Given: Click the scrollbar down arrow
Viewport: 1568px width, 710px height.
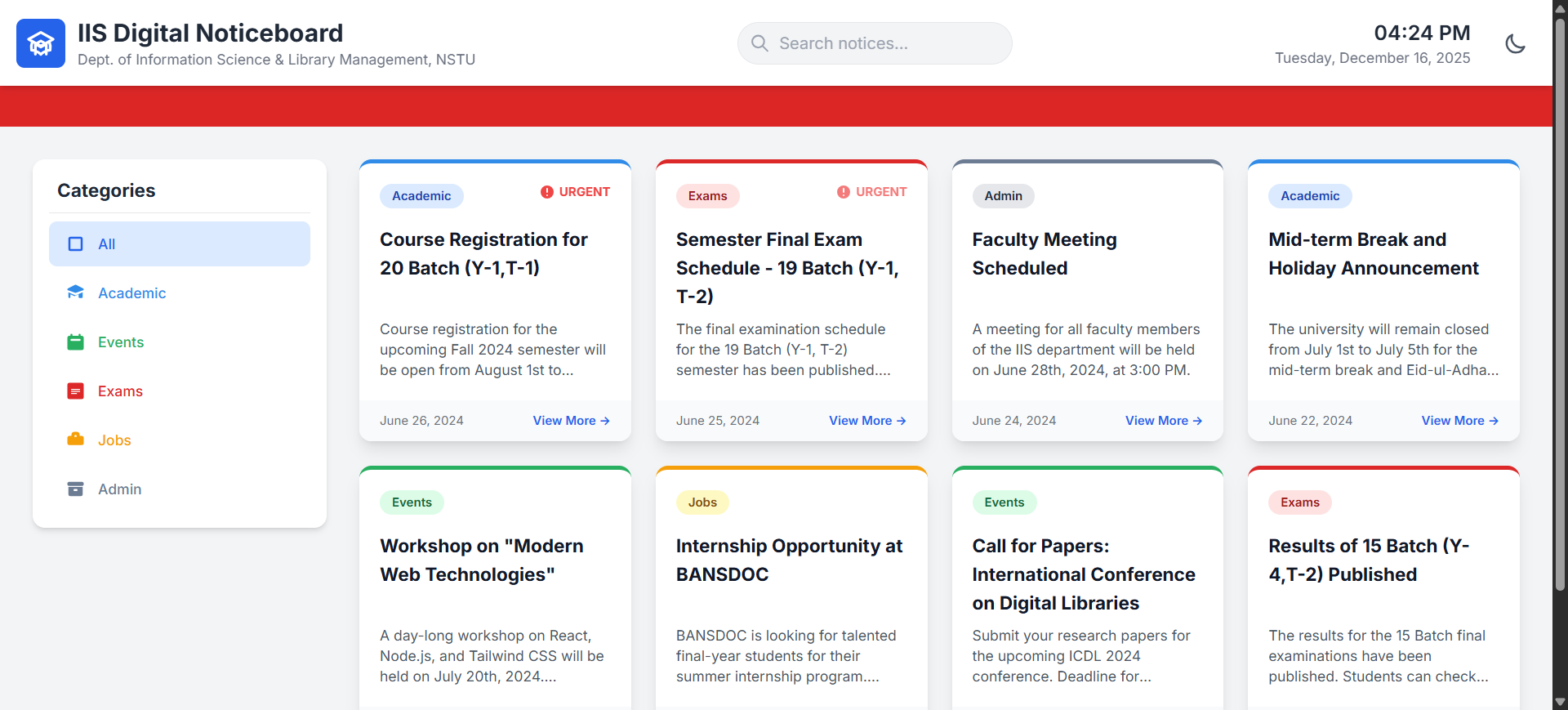Looking at the screenshot, I should click(1560, 702).
